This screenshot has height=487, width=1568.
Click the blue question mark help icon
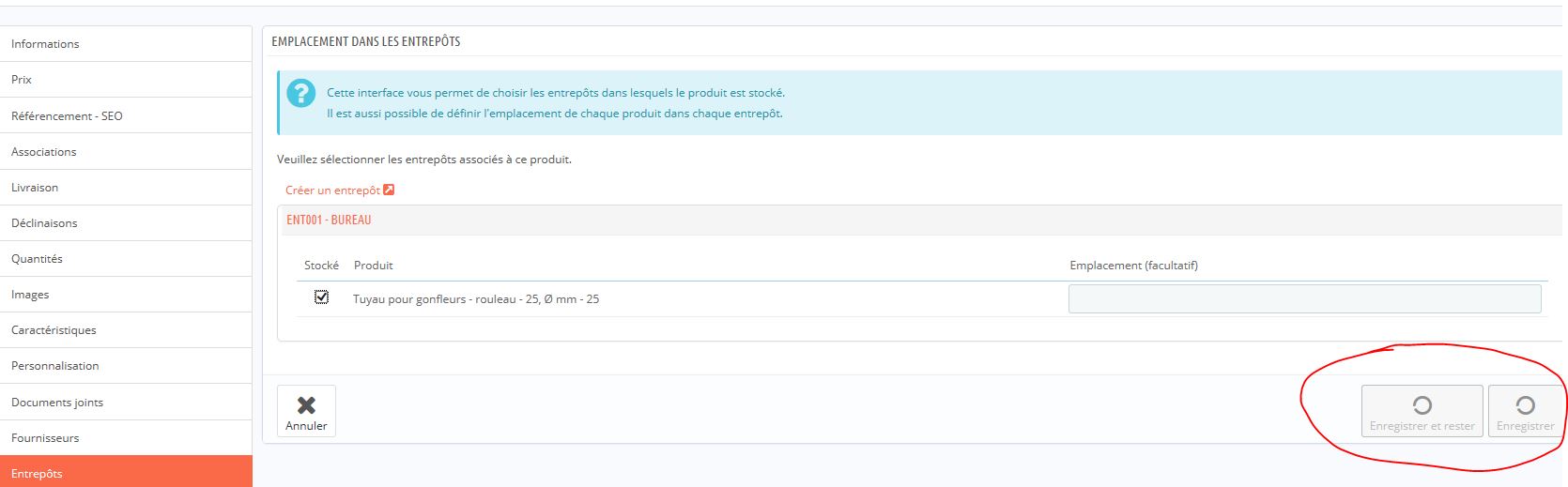coord(300,93)
